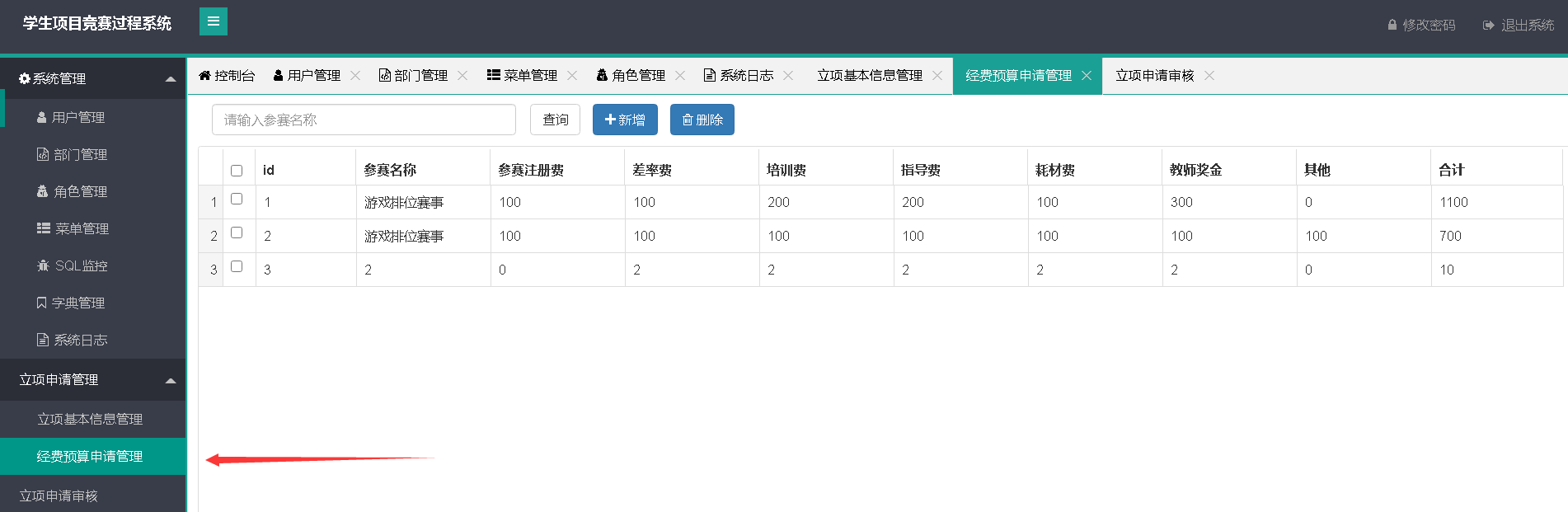Click the total value 700
Screen dimensions: 1568x512
click(x=1450, y=236)
